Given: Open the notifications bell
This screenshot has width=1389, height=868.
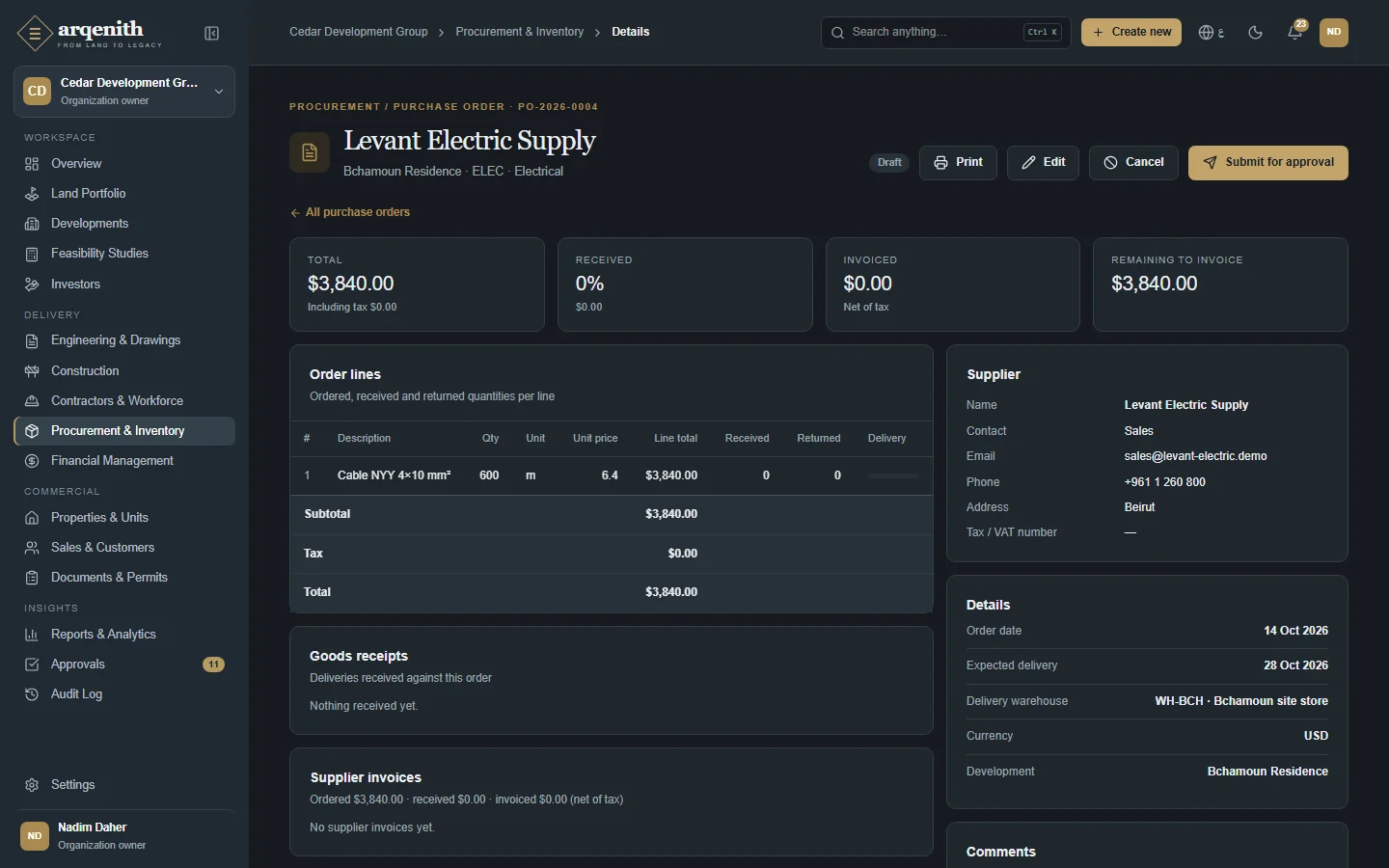Looking at the screenshot, I should pyautogui.click(x=1295, y=33).
